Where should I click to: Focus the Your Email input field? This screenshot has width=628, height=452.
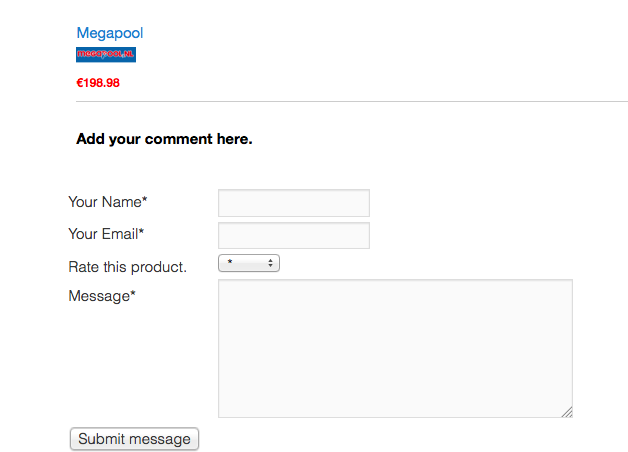click(x=293, y=236)
